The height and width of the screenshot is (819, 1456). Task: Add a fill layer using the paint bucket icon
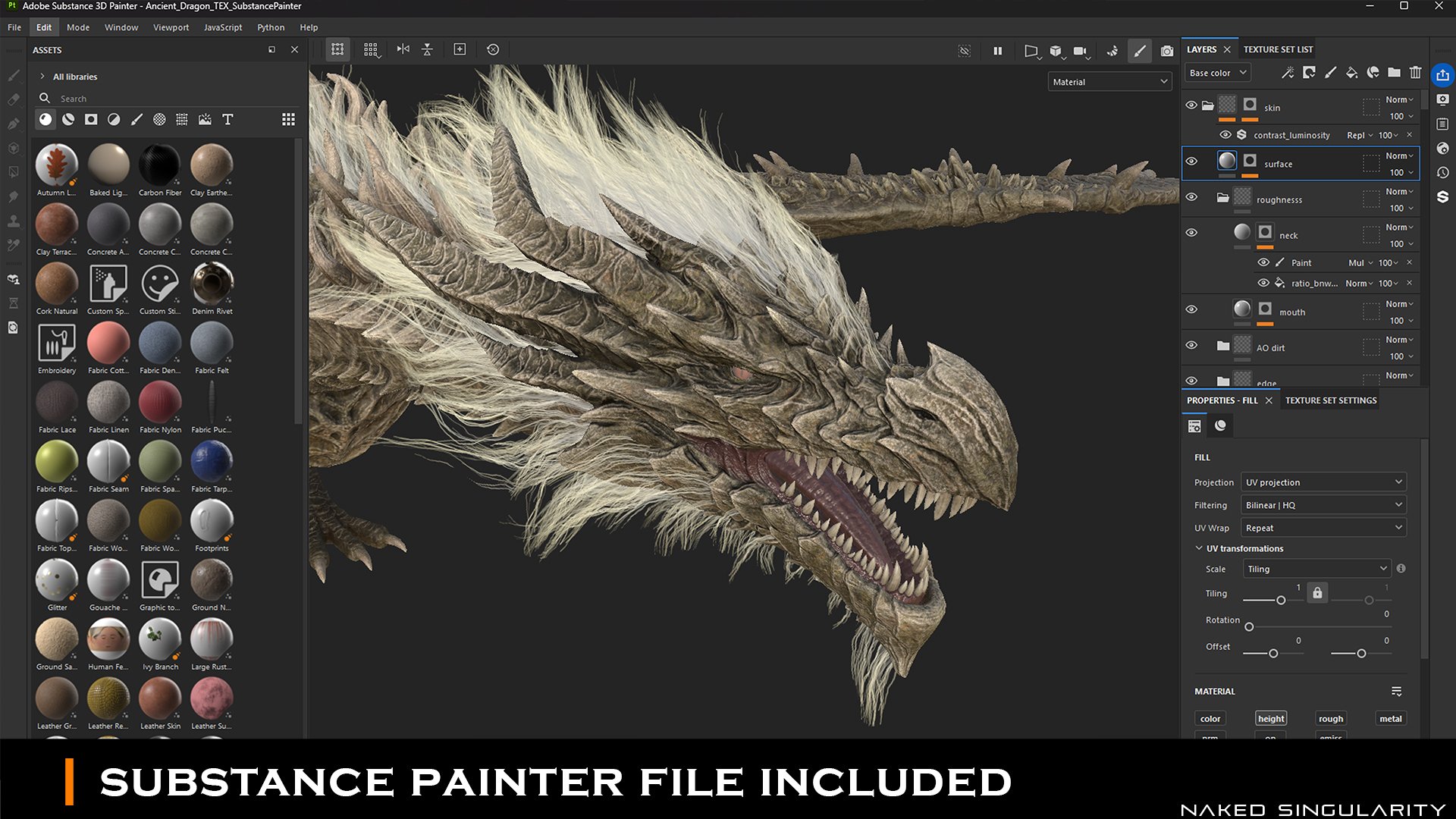click(x=1351, y=72)
